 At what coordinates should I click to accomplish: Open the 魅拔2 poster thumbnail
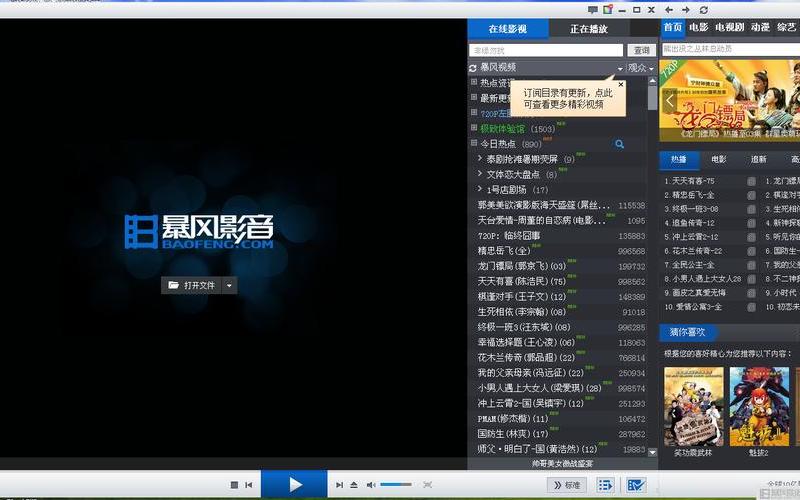coord(759,407)
